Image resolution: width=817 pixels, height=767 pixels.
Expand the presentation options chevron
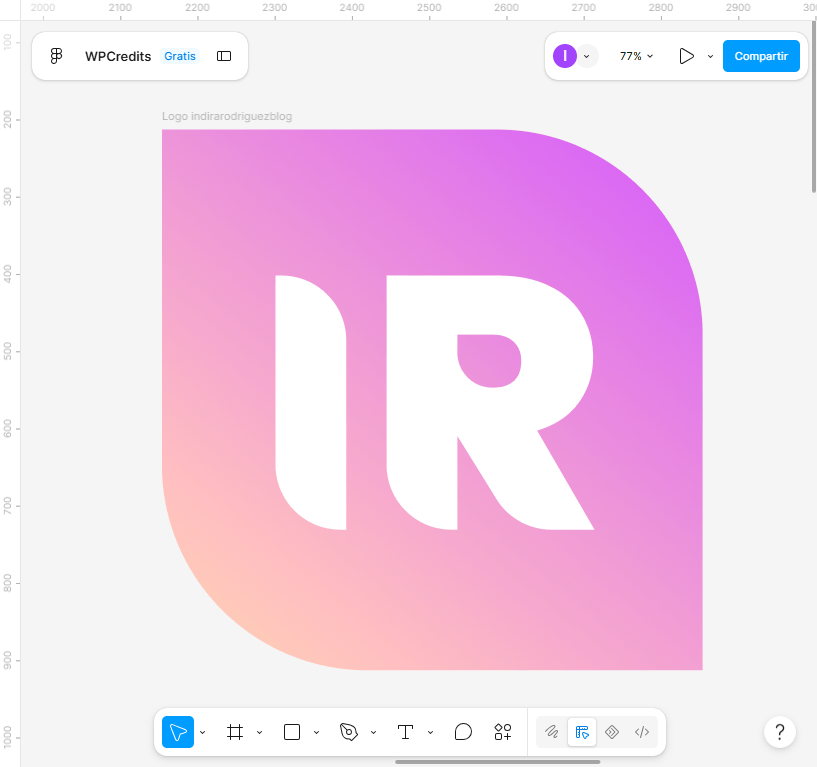tap(710, 56)
